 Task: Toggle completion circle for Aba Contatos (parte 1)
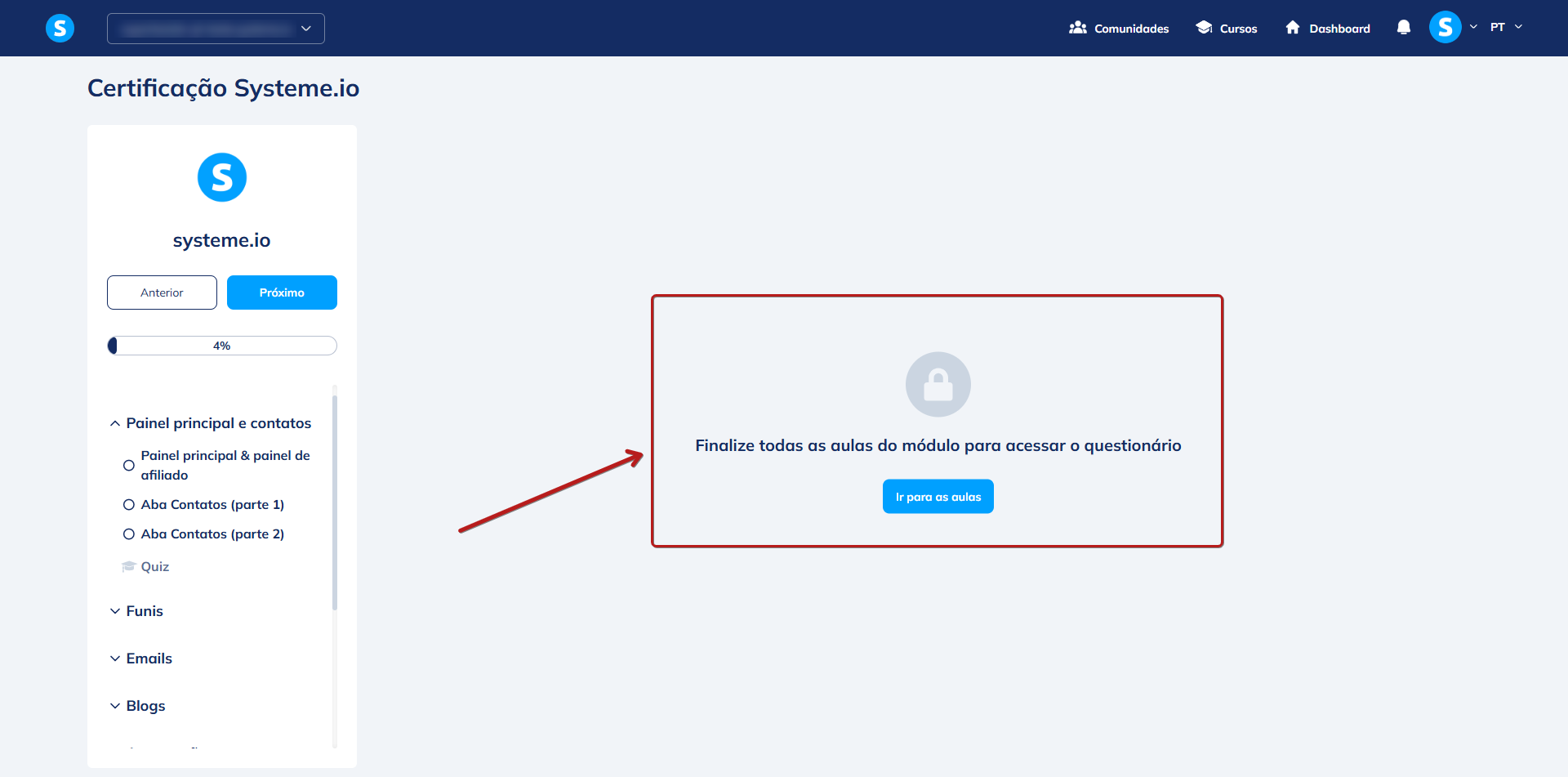click(x=129, y=505)
